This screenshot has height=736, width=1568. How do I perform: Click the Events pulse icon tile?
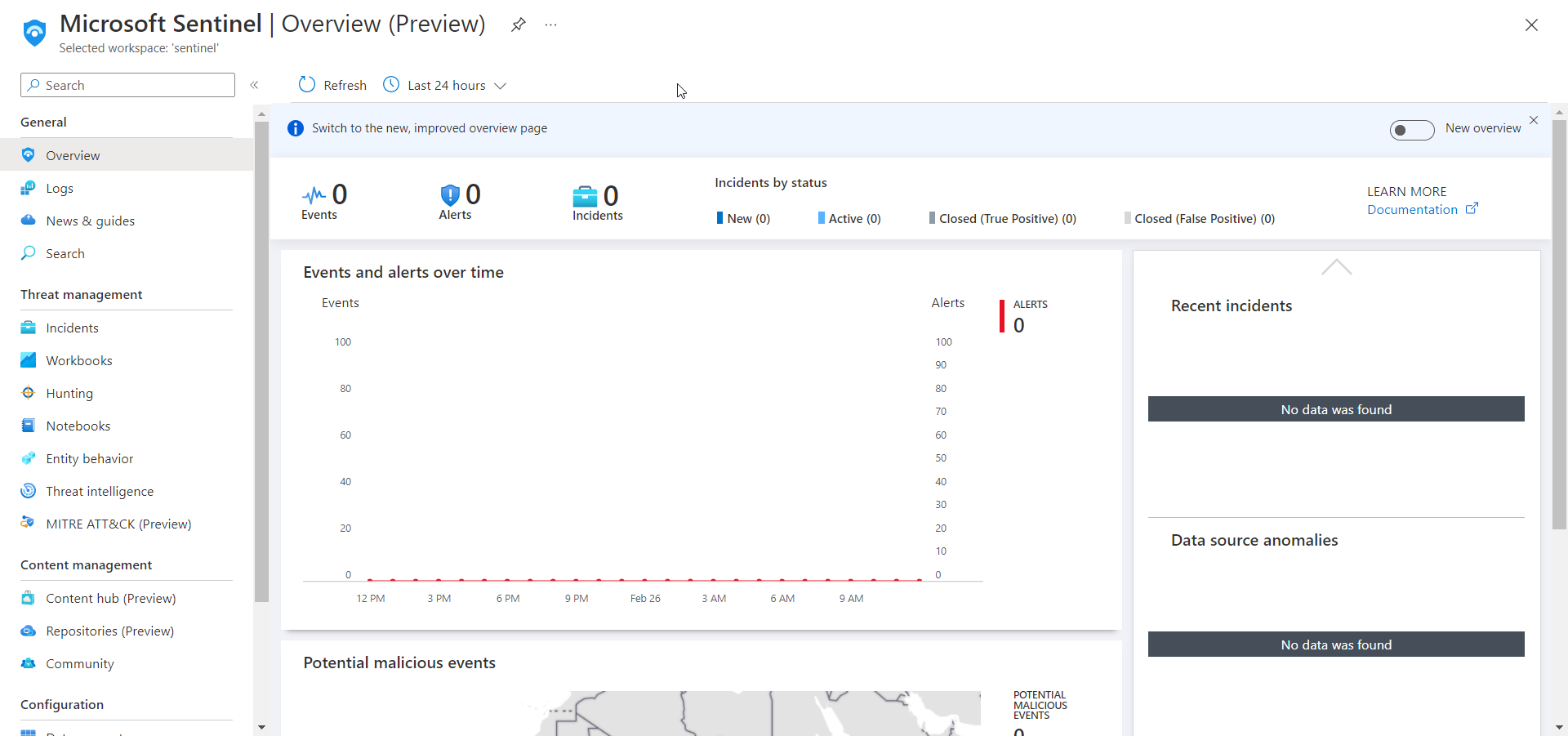314,195
